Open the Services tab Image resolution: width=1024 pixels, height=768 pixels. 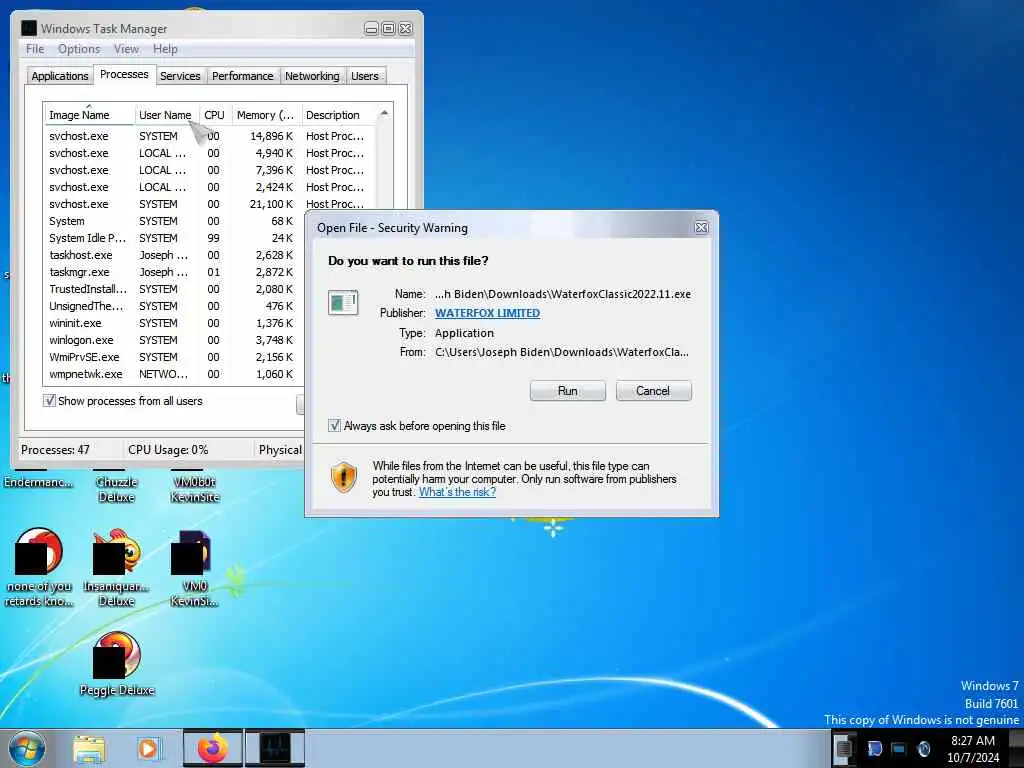pos(180,76)
